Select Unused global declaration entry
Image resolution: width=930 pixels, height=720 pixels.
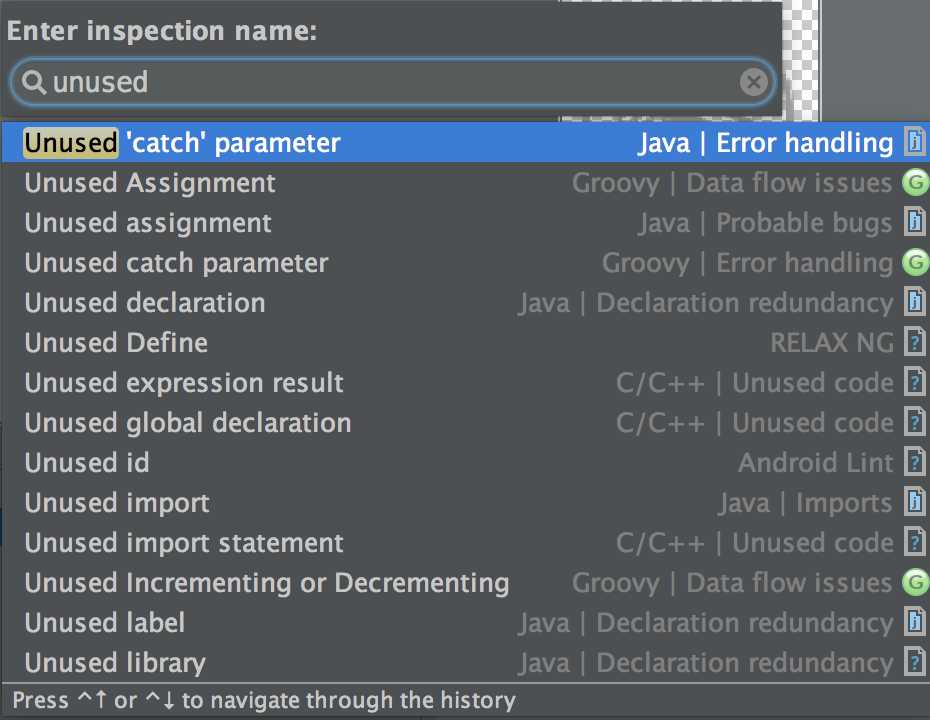click(x=188, y=423)
